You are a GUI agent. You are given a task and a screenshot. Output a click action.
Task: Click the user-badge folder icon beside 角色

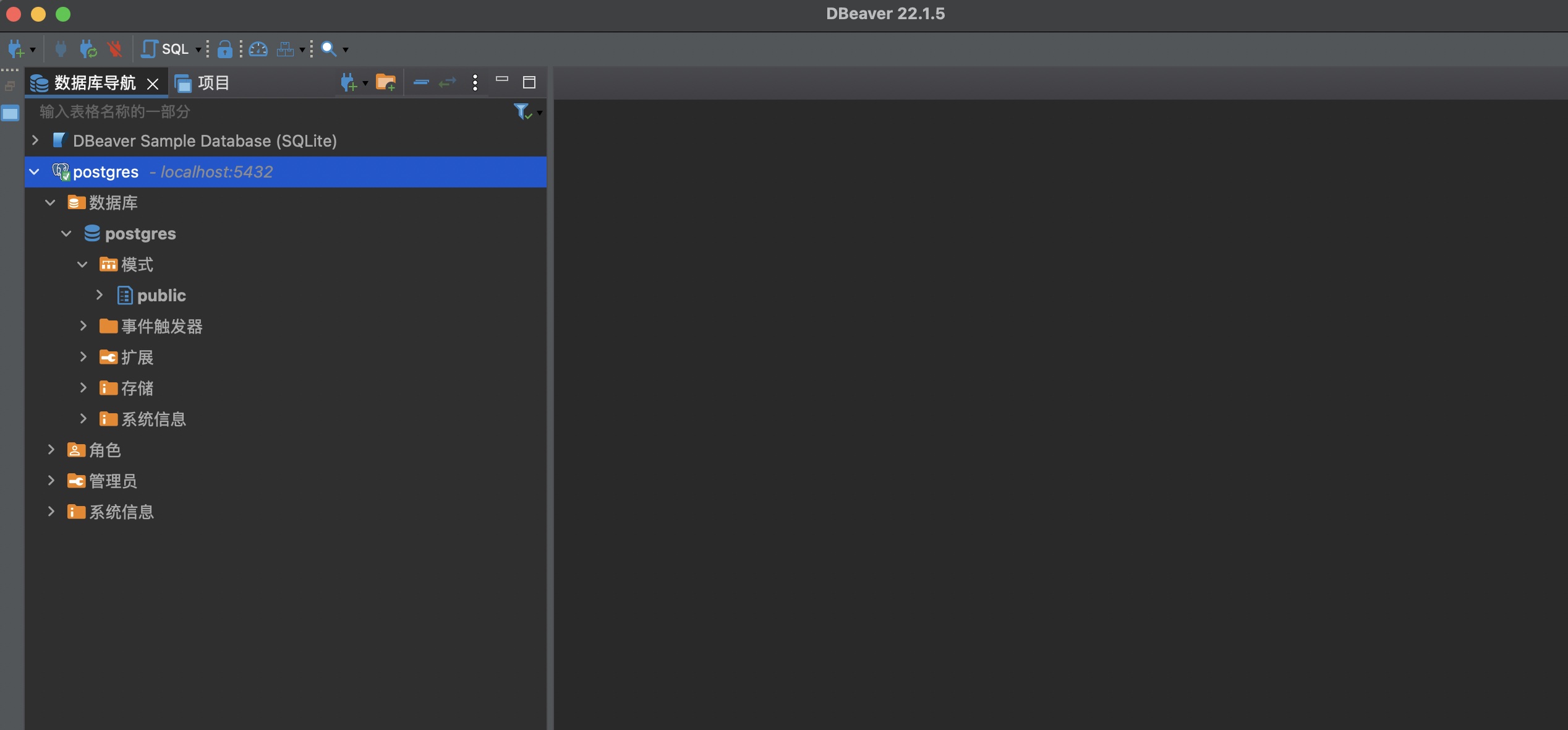pos(76,450)
